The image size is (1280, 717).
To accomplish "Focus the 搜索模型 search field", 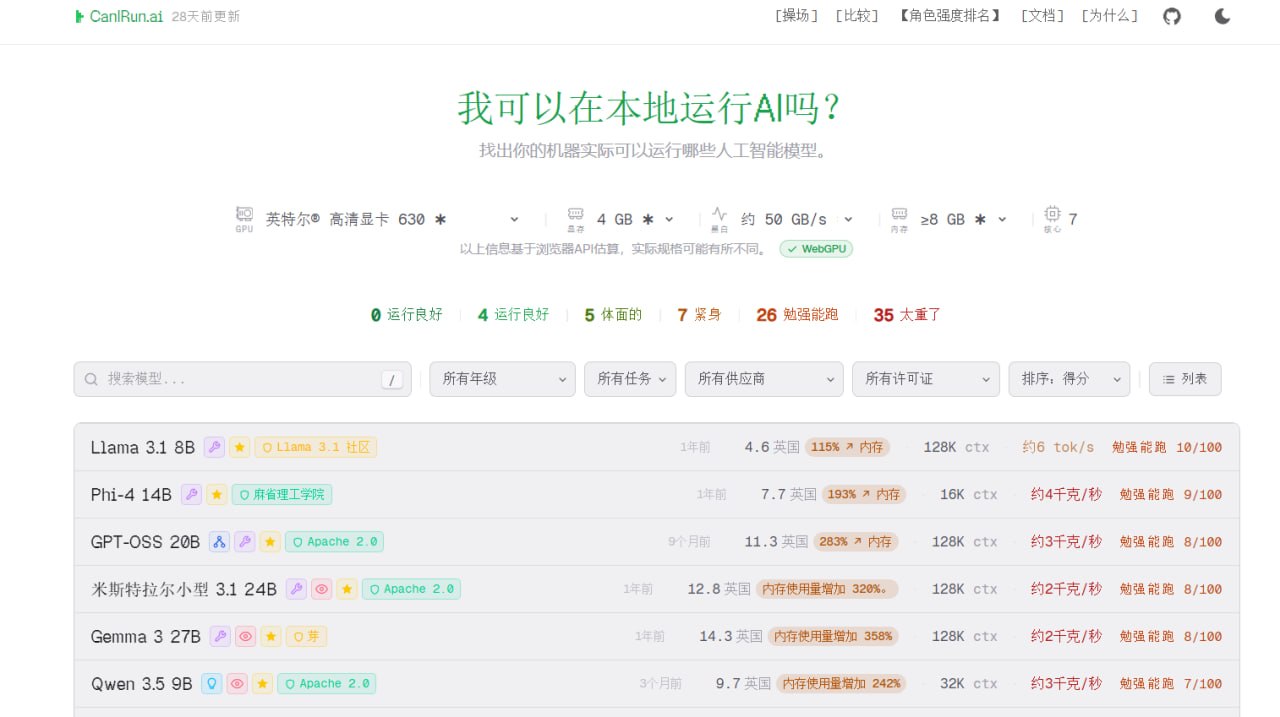I will click(x=242, y=379).
